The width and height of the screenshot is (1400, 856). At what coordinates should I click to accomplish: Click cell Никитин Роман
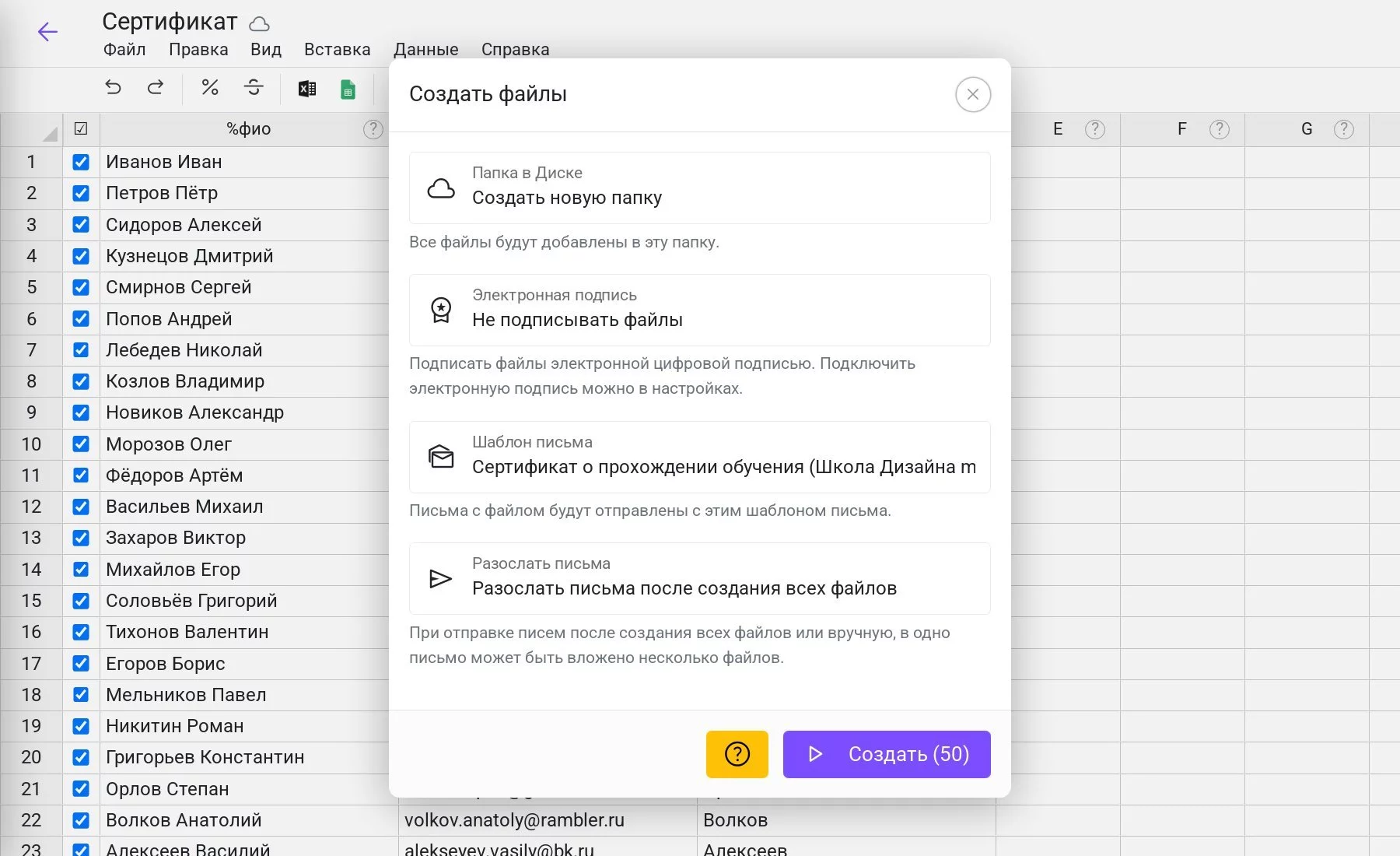click(x=246, y=726)
